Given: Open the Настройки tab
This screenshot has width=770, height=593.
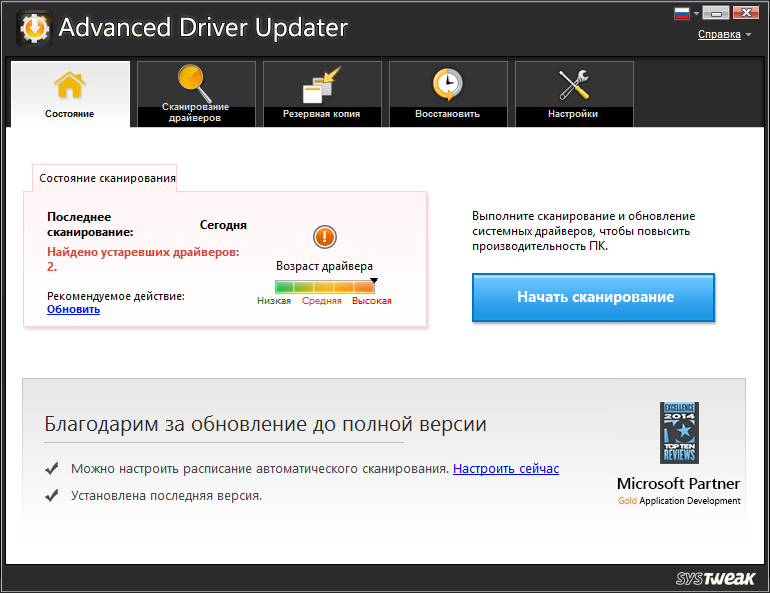Looking at the screenshot, I should point(574,94).
